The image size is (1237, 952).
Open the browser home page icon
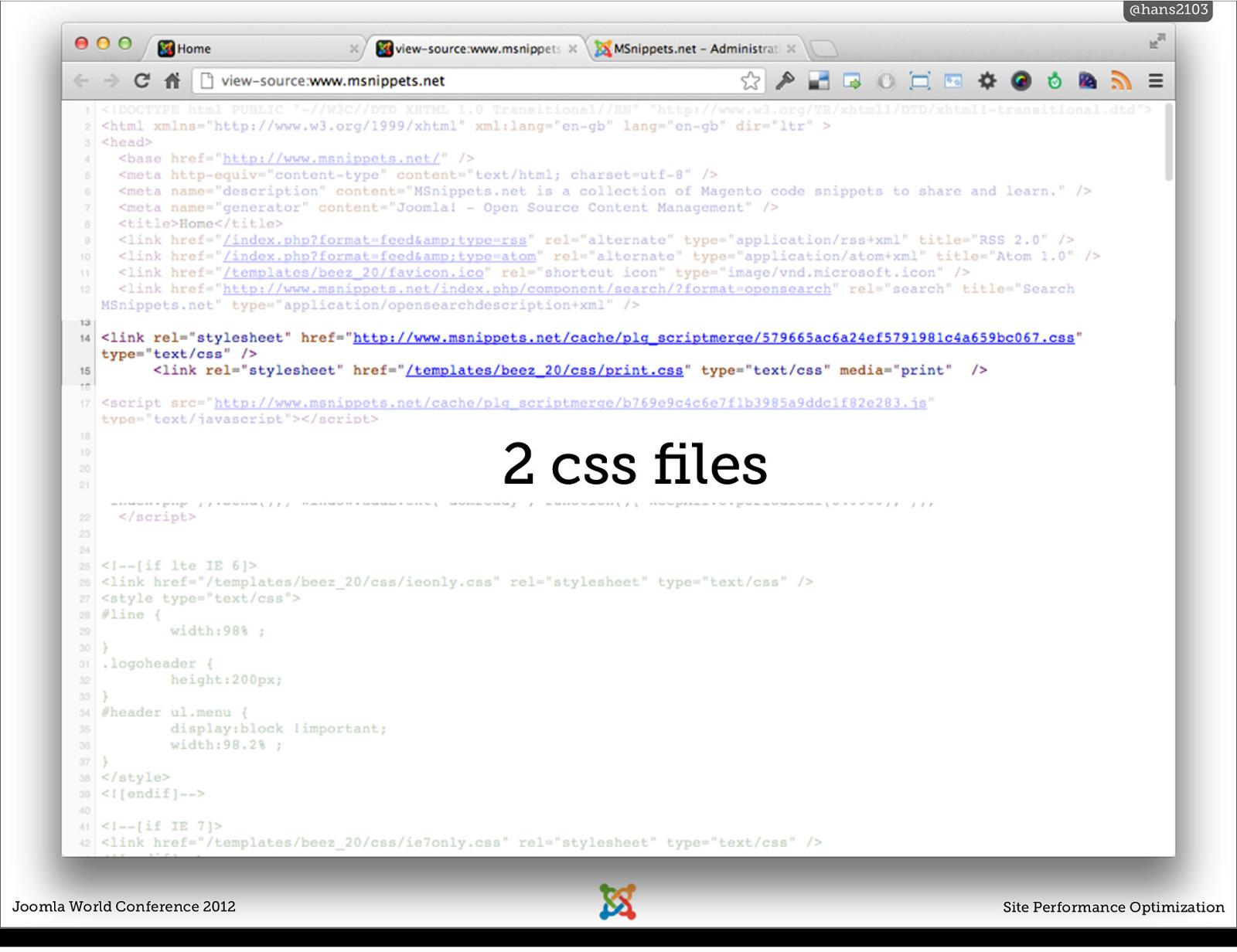[x=172, y=81]
